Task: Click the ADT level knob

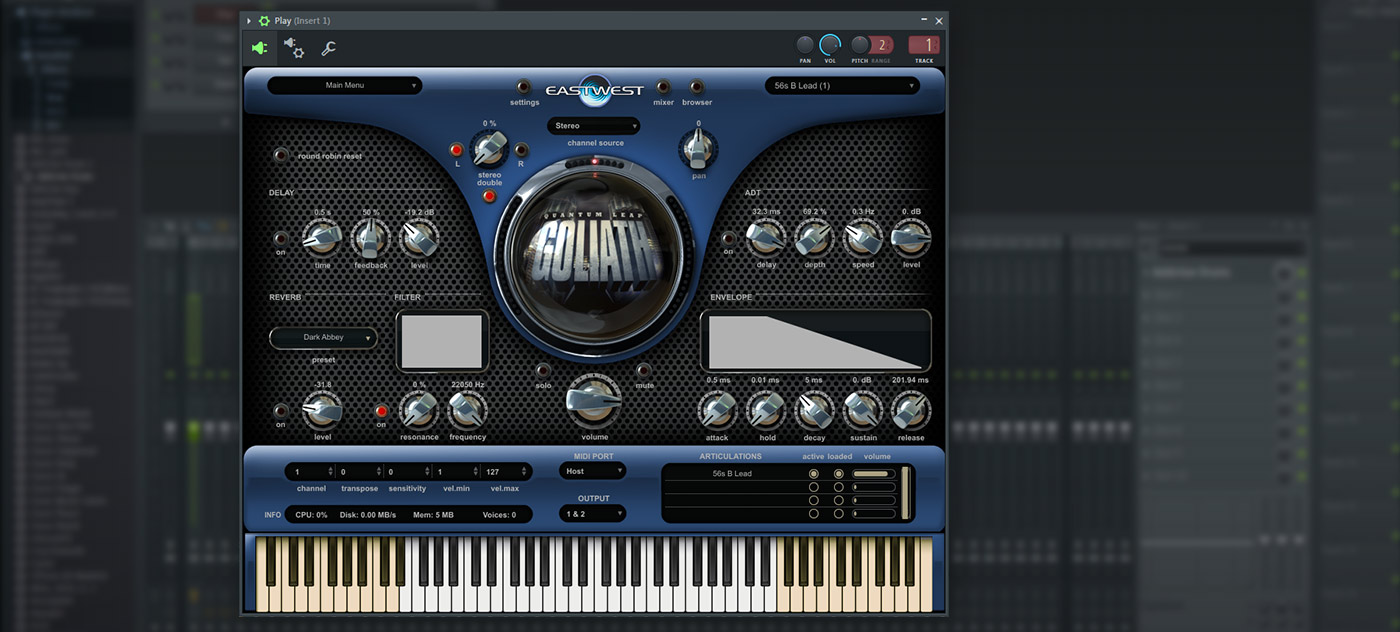Action: 911,238
